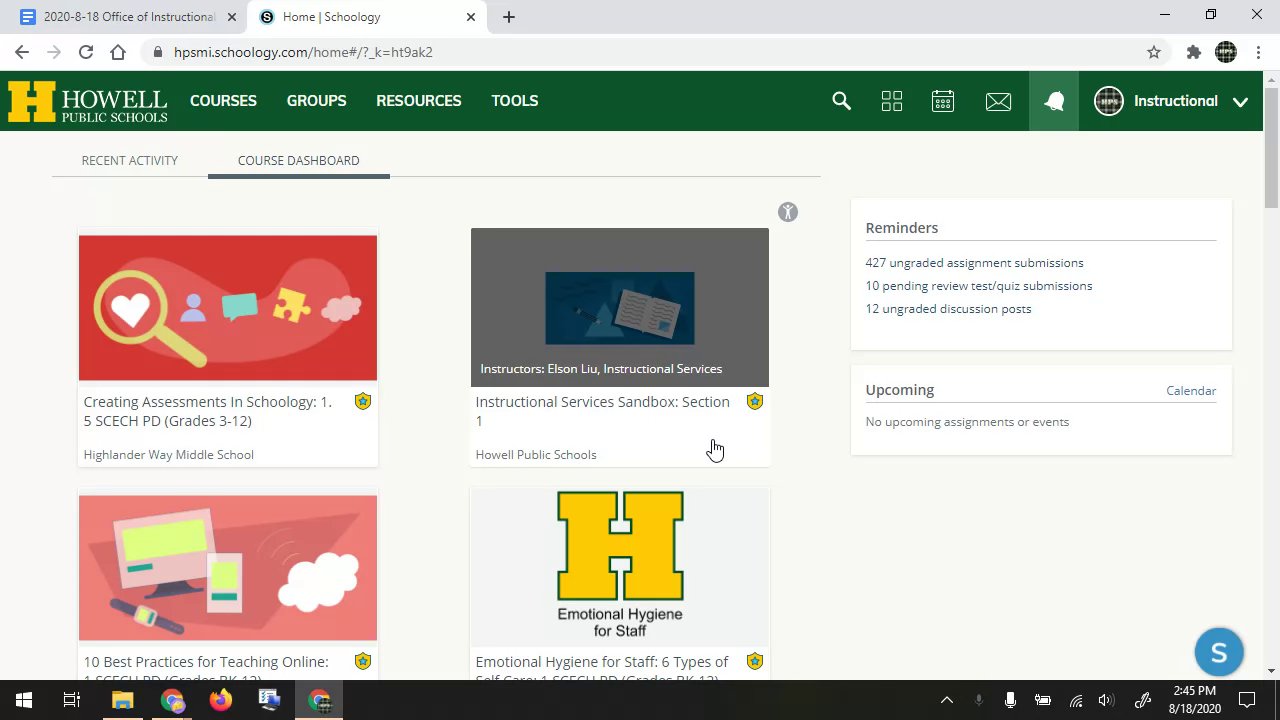1280x720 pixels.
Task: Click badge icon beside 10 Best Practices course
Action: (363, 661)
